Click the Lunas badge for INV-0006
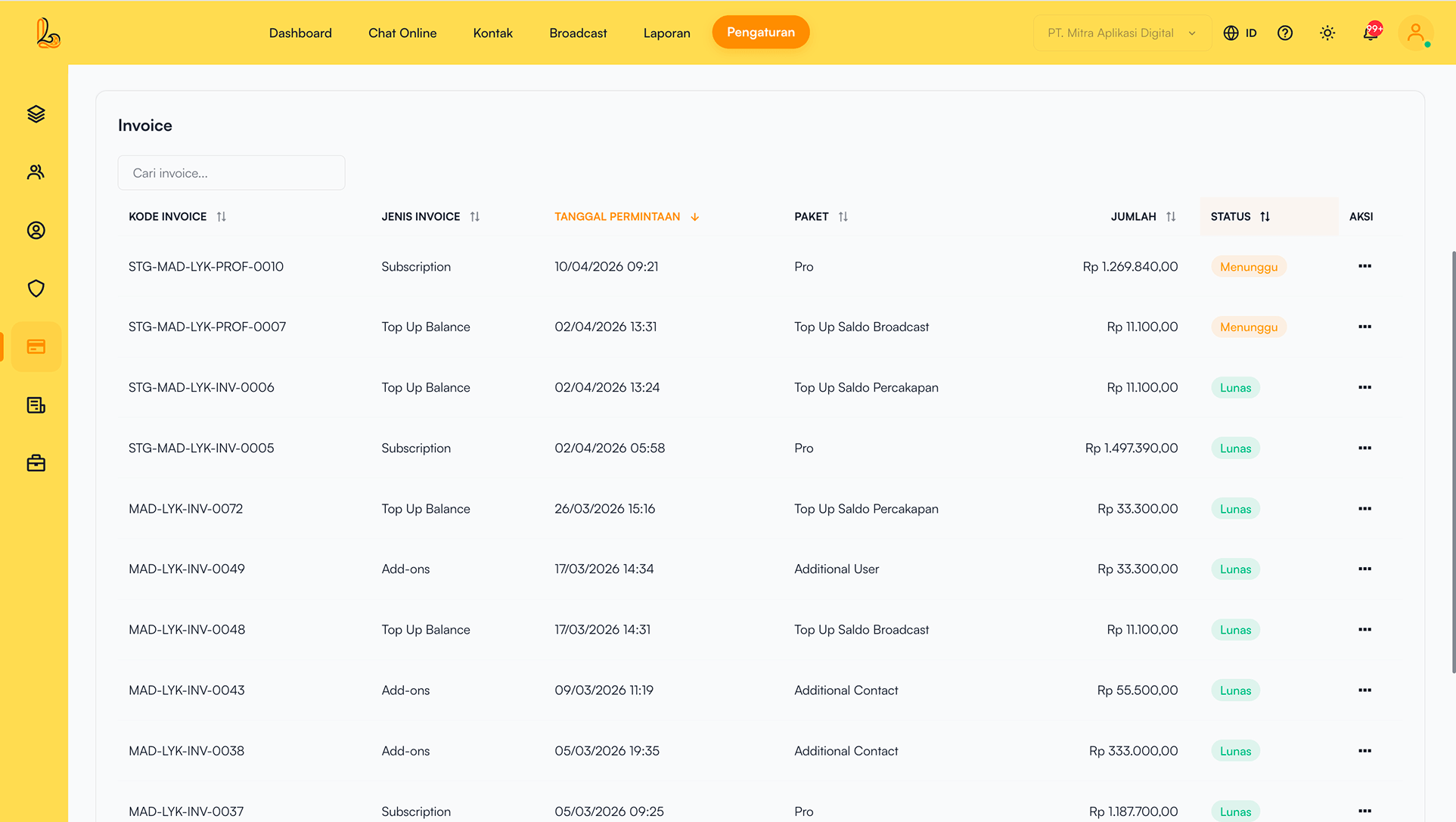Image resolution: width=1456 pixels, height=822 pixels. (x=1235, y=387)
